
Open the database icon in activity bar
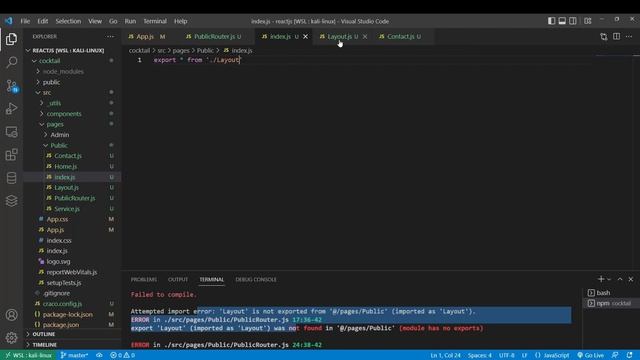[x=11, y=178]
